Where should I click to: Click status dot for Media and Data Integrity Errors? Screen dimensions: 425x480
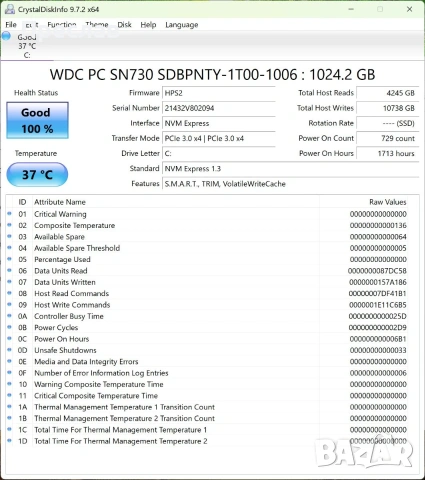point(9,361)
